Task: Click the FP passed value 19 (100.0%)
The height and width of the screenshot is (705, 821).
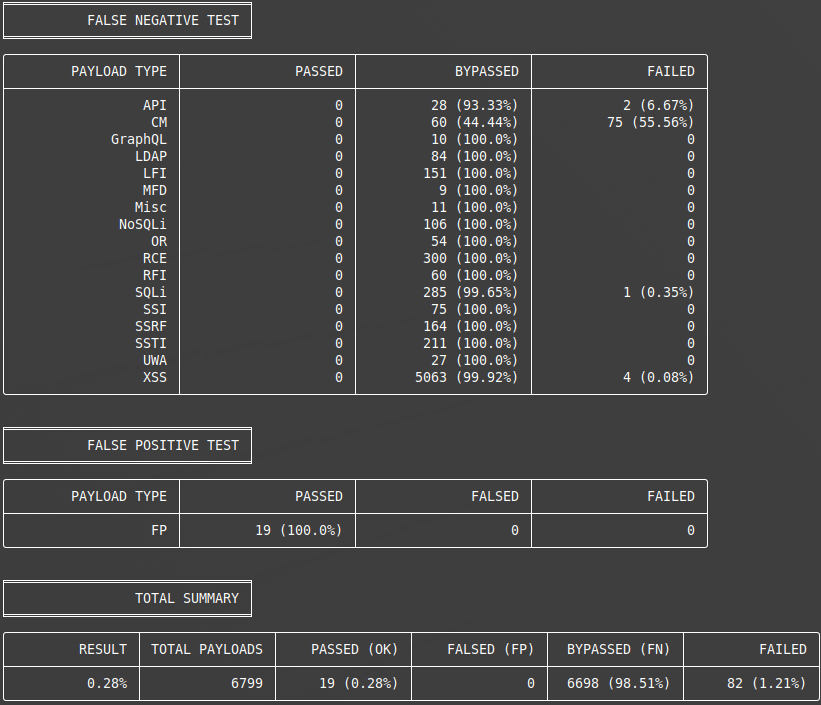Action: click(298, 530)
